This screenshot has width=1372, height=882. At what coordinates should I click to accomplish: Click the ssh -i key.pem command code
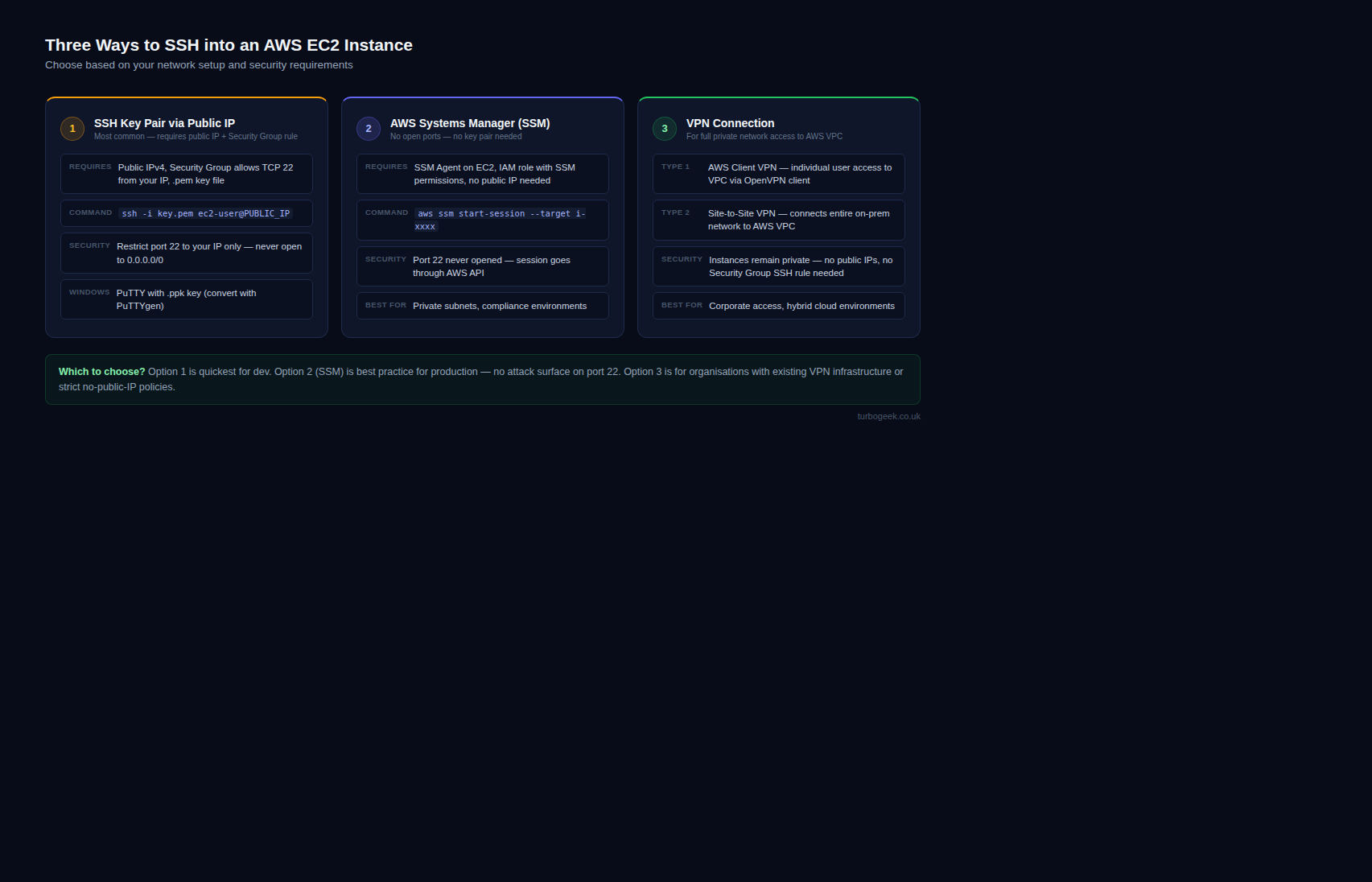(x=205, y=214)
